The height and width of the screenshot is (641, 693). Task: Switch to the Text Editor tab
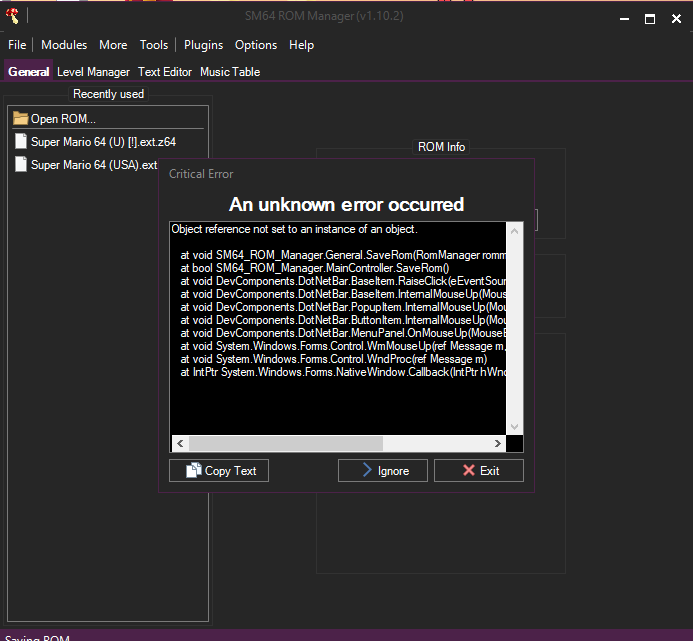click(x=165, y=72)
